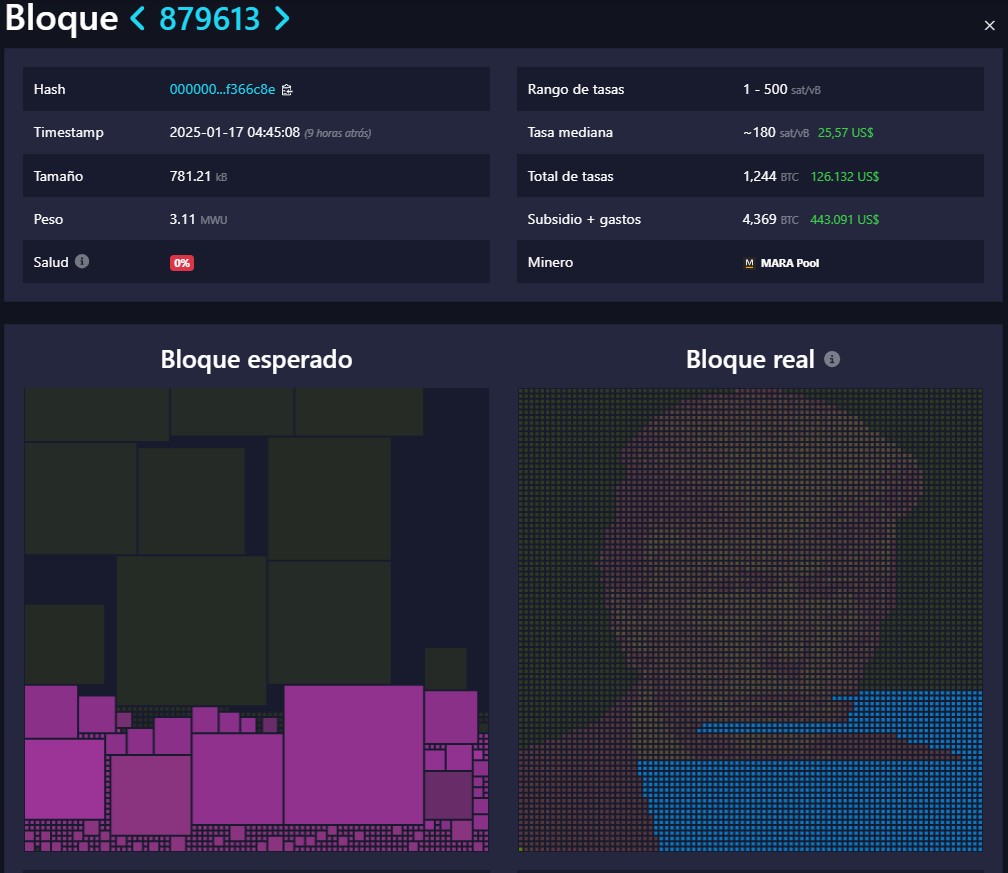1008x873 pixels.
Task: Click the MARA Pool M mining badge
Action: coord(749,263)
